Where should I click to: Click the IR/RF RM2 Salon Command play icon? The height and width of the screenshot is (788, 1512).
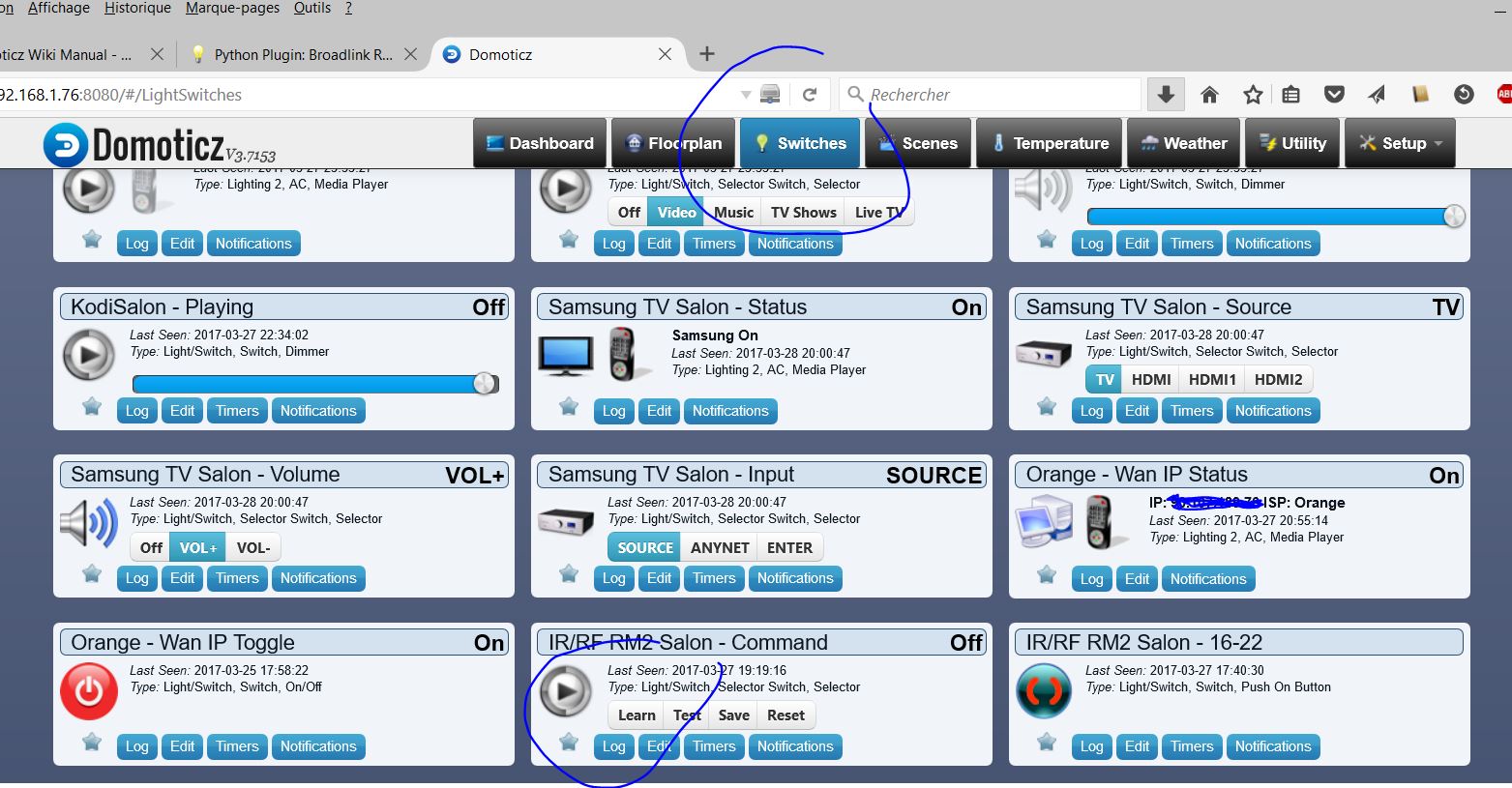coord(565,690)
